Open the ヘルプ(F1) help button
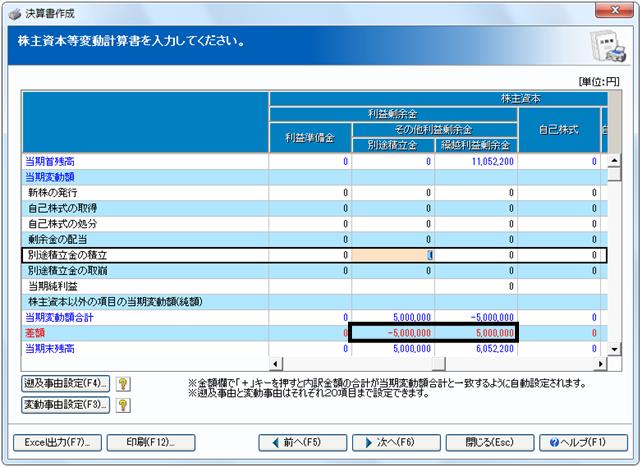Viewport: 642px width, 467px height. pos(583,442)
